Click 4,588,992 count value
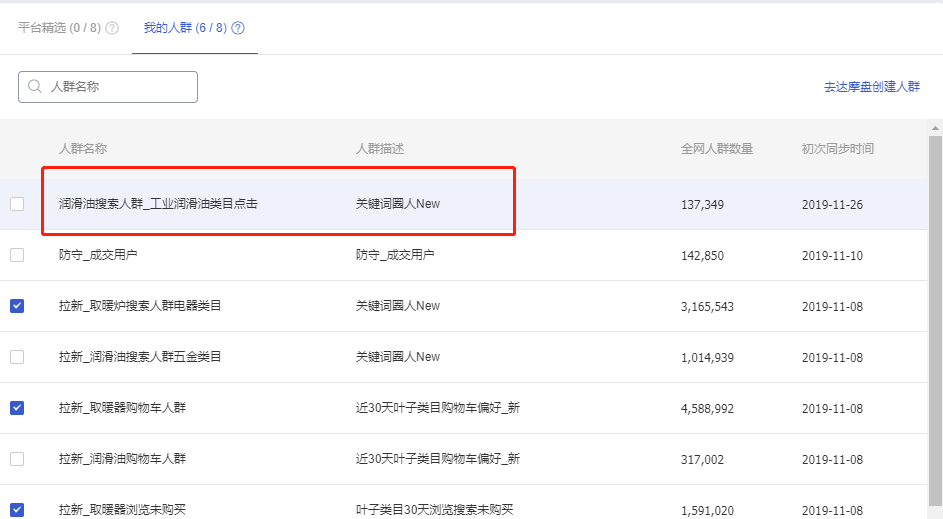Viewport: 943px width, 519px height. tap(707, 409)
